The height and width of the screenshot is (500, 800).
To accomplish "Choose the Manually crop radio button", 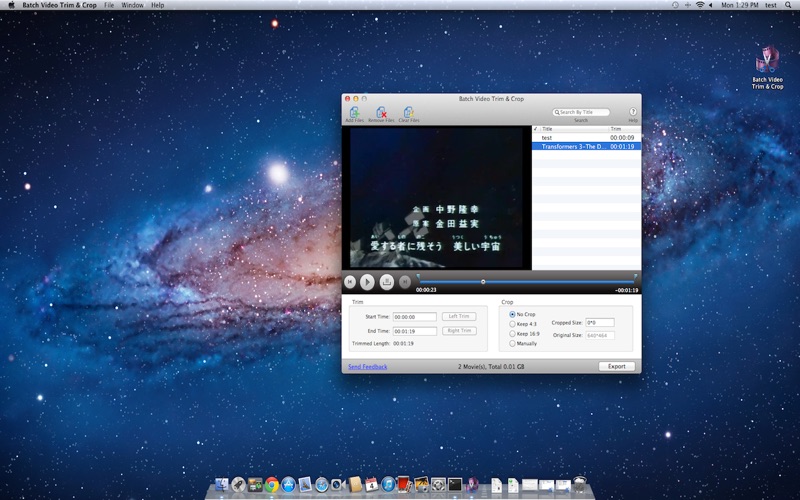I will pyautogui.click(x=513, y=344).
